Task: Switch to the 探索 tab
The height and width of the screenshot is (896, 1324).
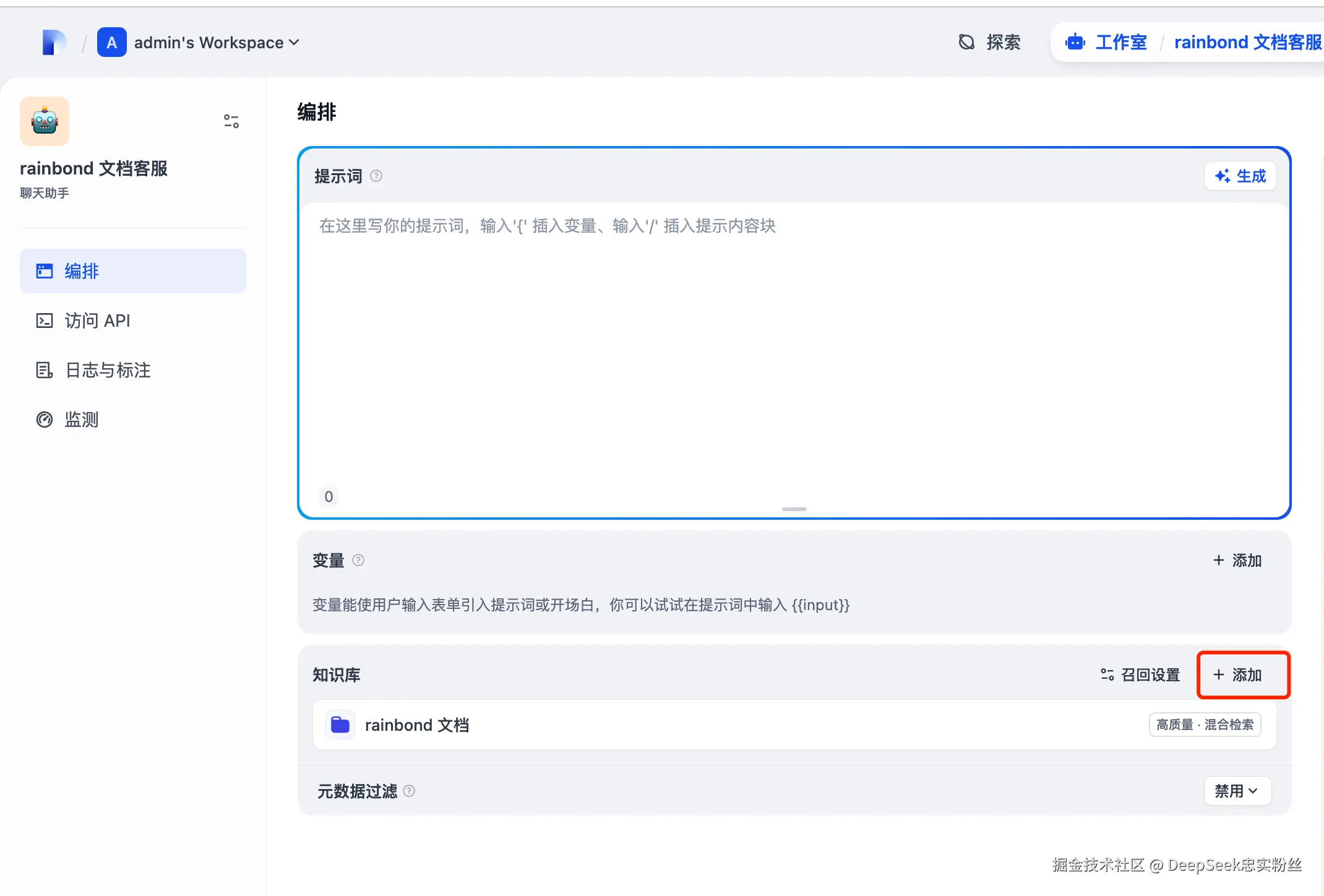Action: [x=990, y=42]
